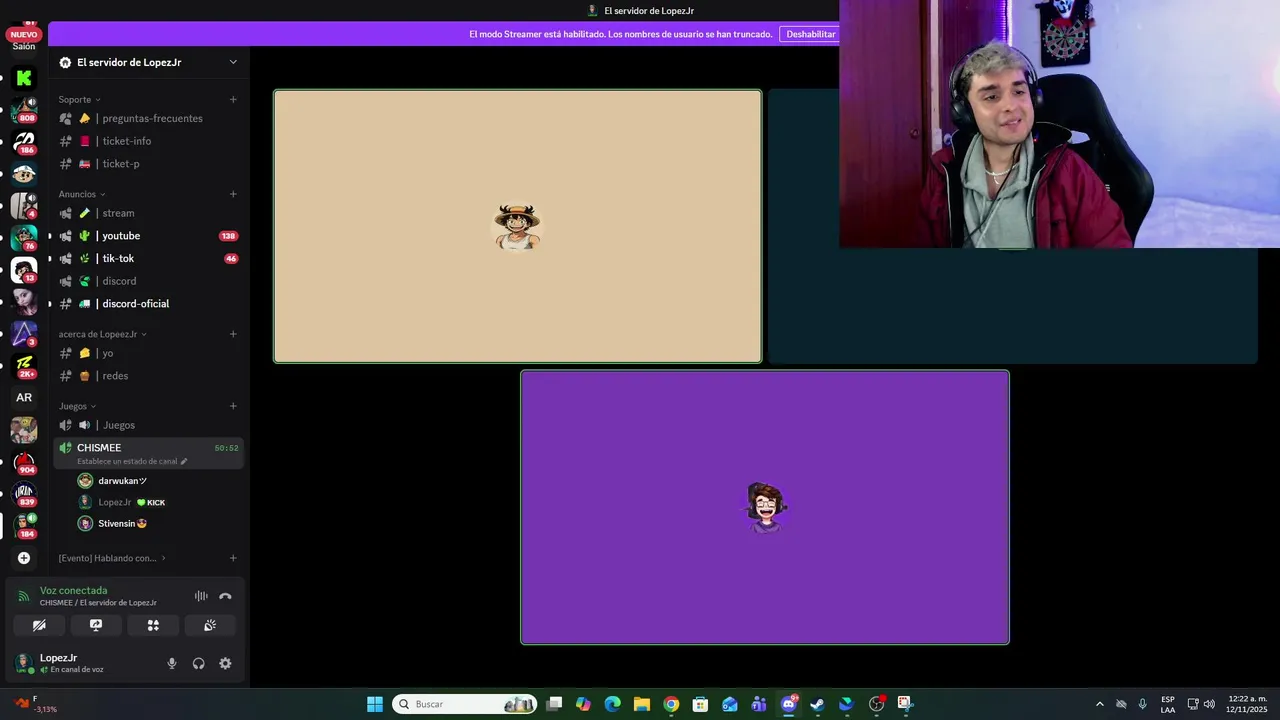Open the server with 186 badge
1280x720 pixels.
click(24, 142)
